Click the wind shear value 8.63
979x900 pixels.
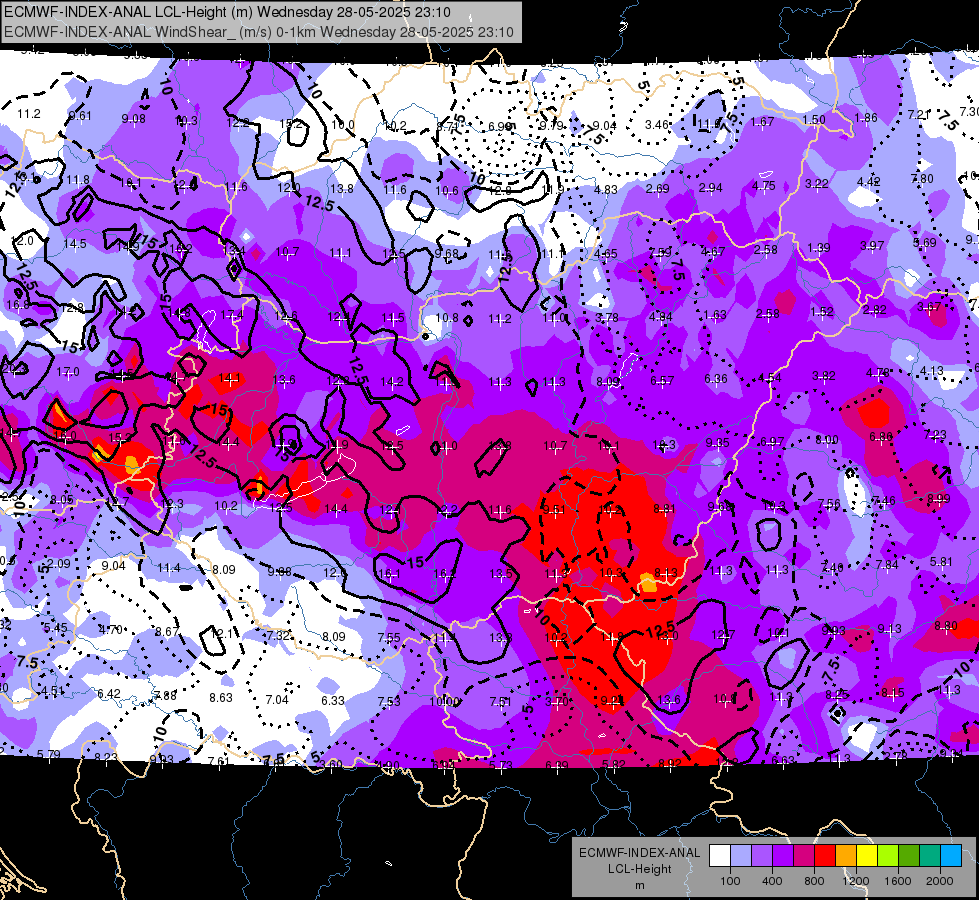[x=221, y=698]
